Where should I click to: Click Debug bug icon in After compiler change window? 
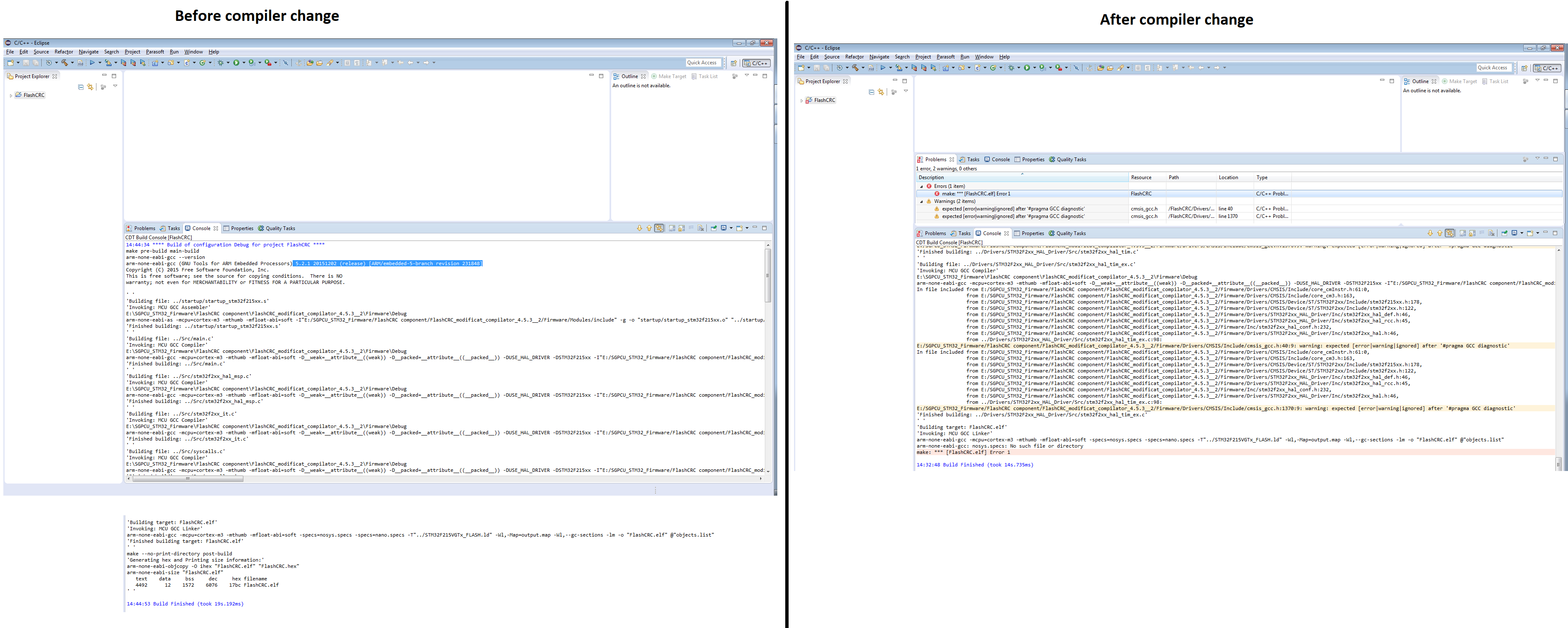pos(1011,68)
